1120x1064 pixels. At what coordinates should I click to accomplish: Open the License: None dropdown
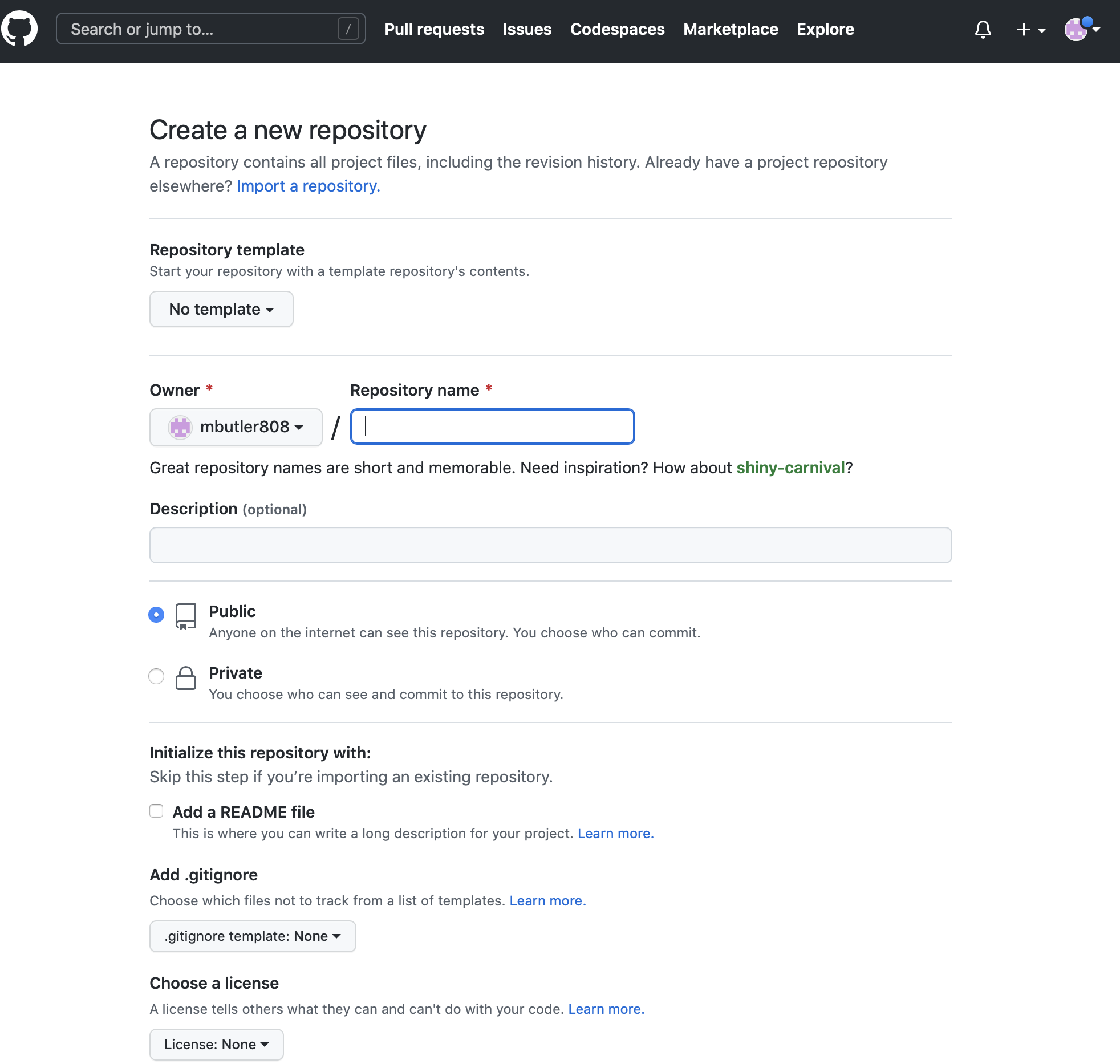coord(216,1045)
